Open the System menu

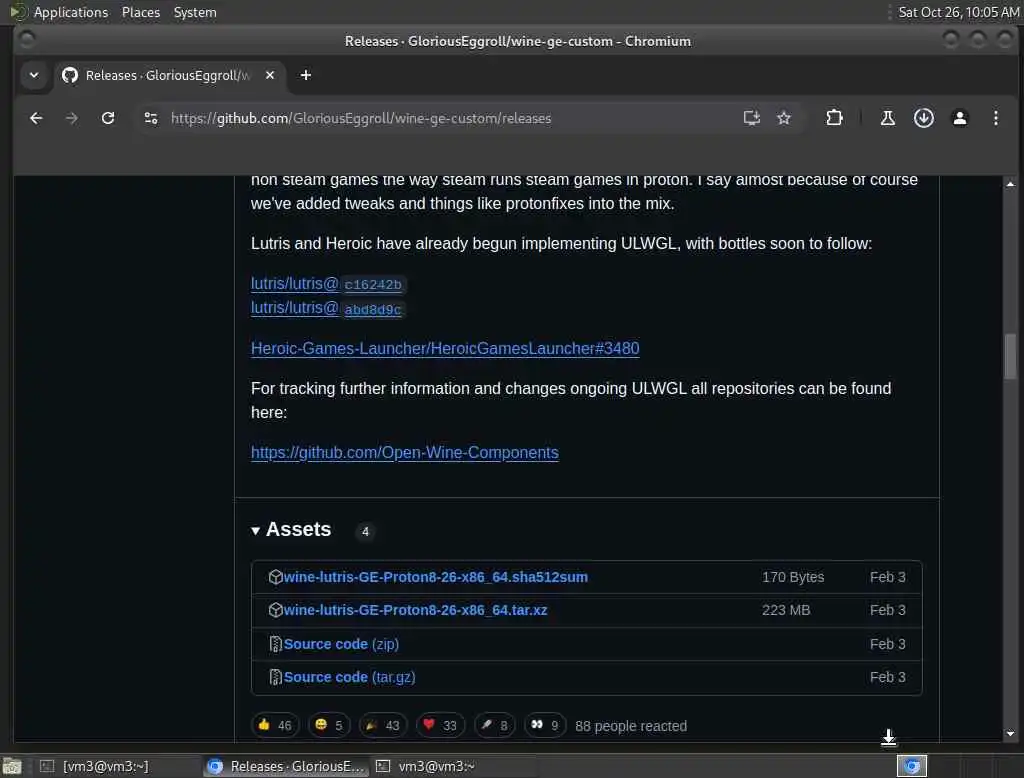pyautogui.click(x=195, y=12)
